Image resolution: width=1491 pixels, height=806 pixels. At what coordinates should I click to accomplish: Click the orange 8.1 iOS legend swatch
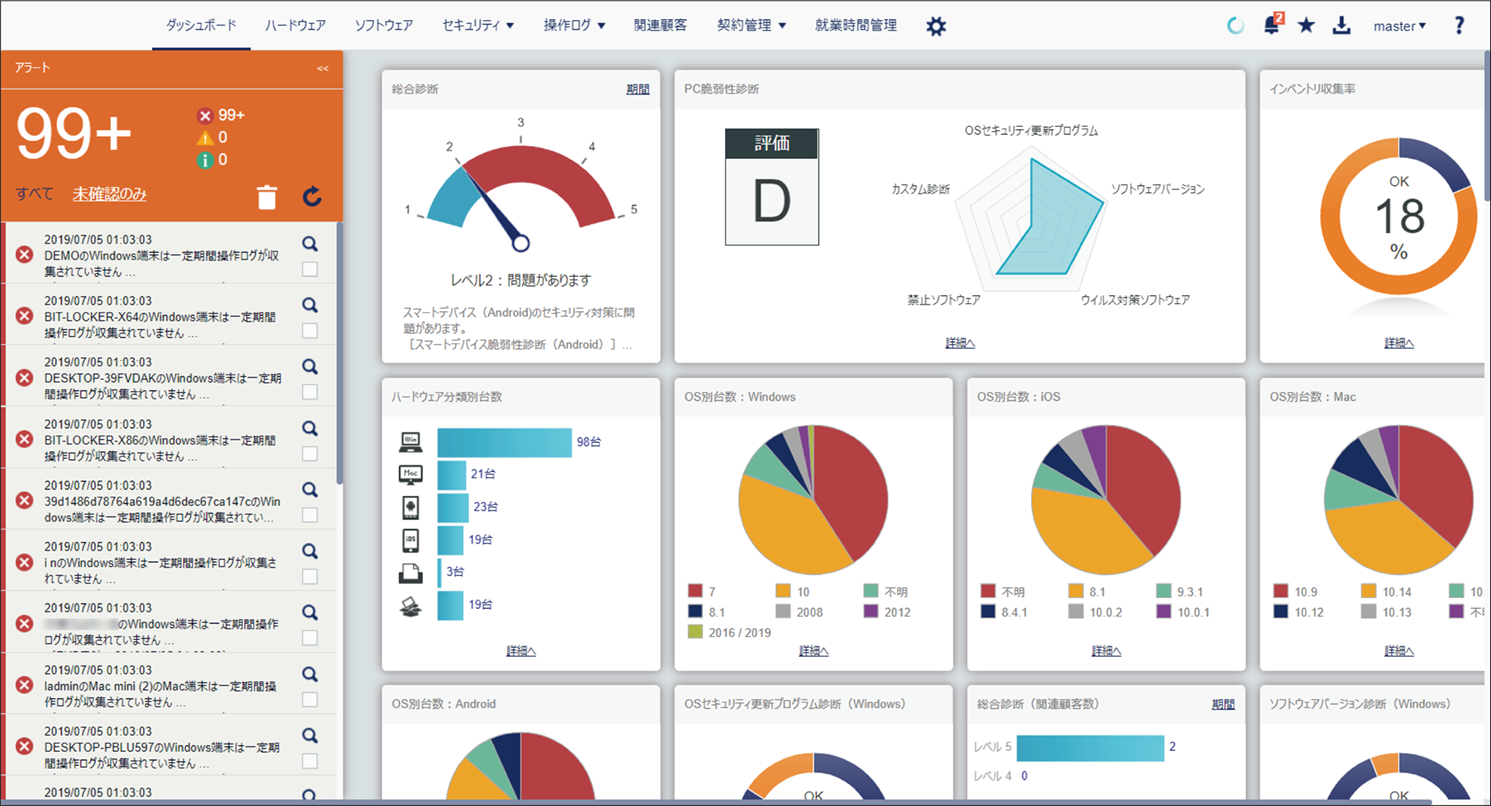point(1076,591)
